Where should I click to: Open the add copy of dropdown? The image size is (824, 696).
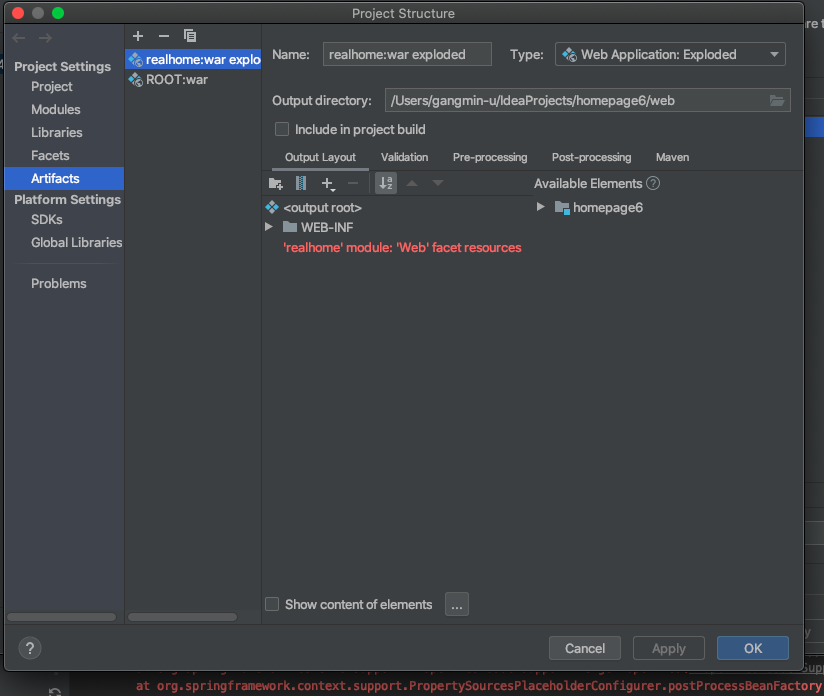coord(328,183)
